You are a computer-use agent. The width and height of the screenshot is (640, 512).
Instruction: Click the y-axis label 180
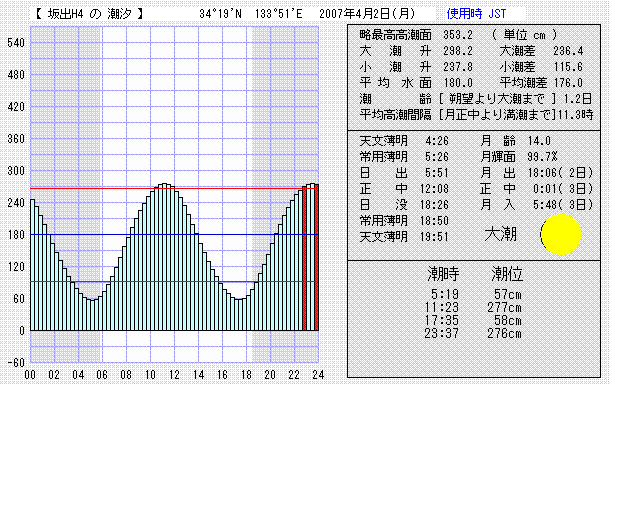tap(16, 235)
